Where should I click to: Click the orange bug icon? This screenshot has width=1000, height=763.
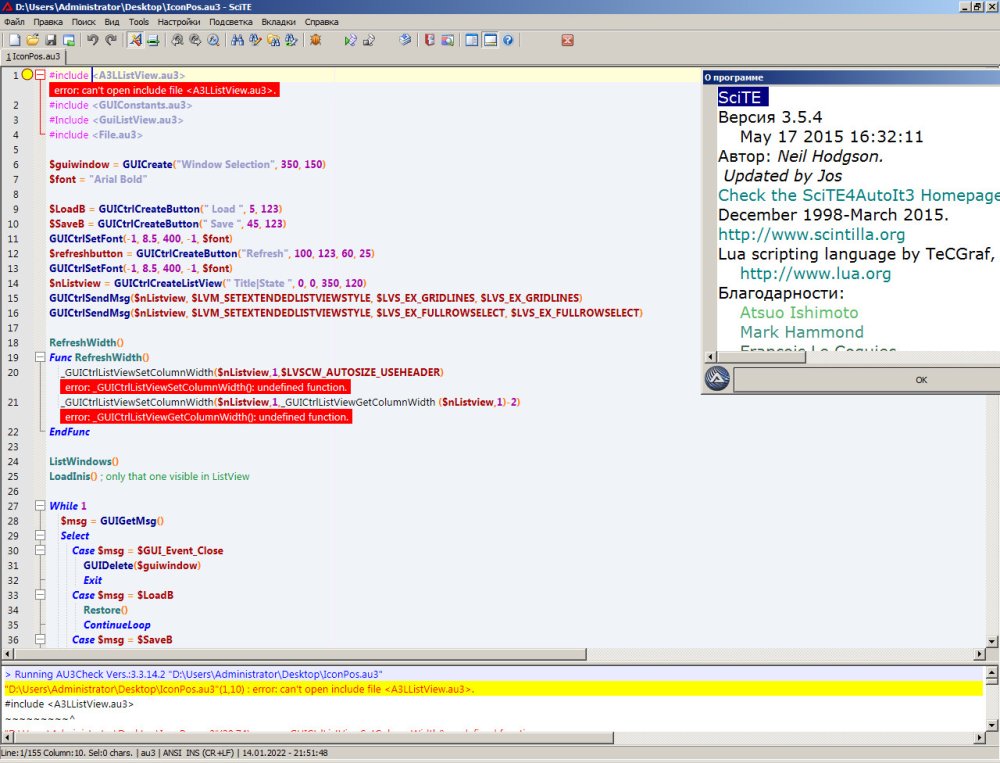tap(315, 40)
